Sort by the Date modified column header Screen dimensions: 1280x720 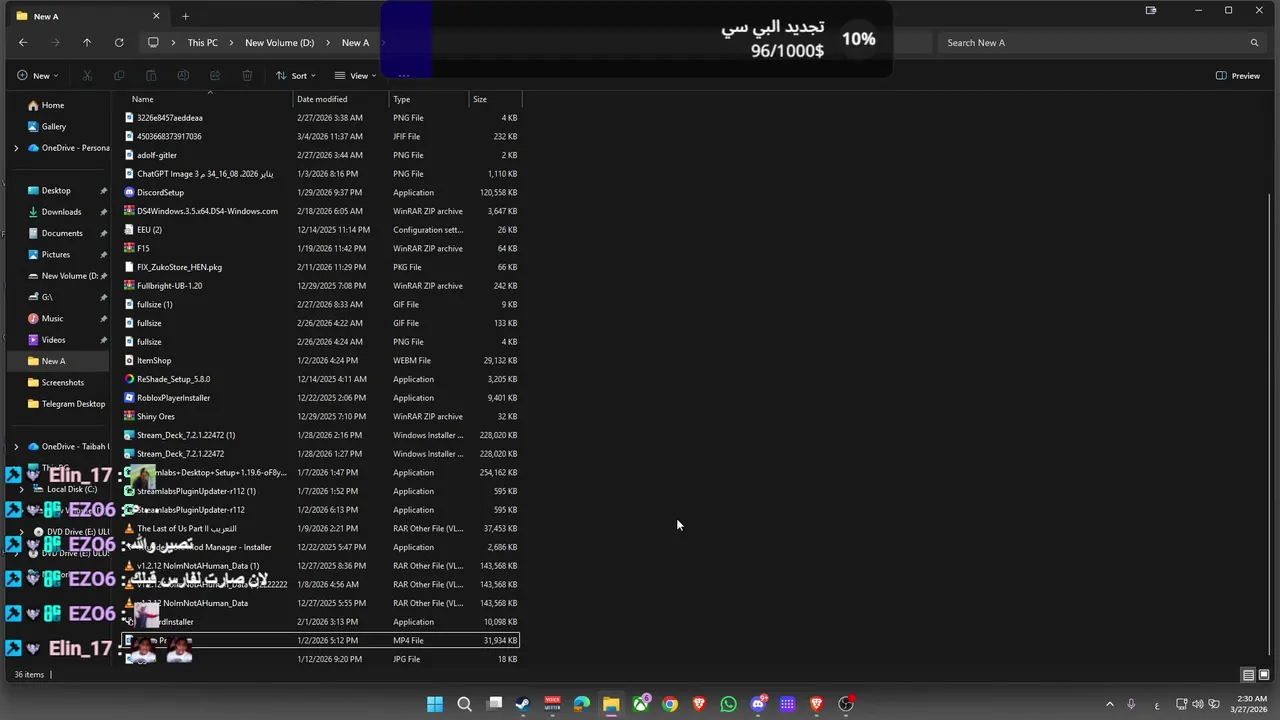[x=341, y=99]
